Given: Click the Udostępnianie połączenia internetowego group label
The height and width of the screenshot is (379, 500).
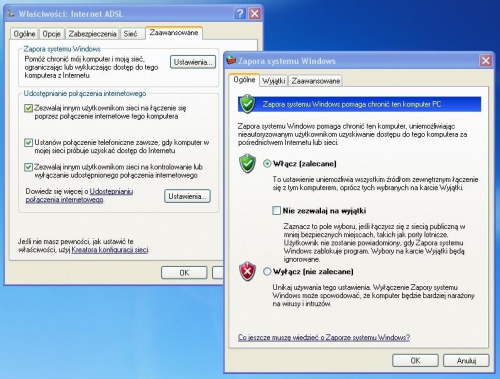Looking at the screenshot, I should 85,94.
